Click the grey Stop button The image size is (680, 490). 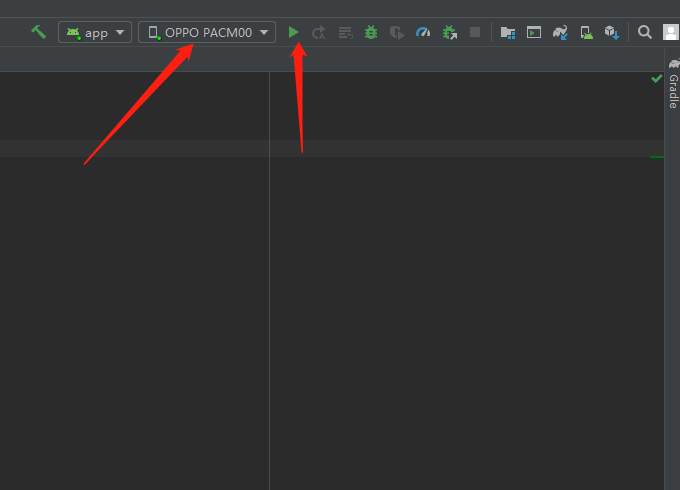(475, 32)
